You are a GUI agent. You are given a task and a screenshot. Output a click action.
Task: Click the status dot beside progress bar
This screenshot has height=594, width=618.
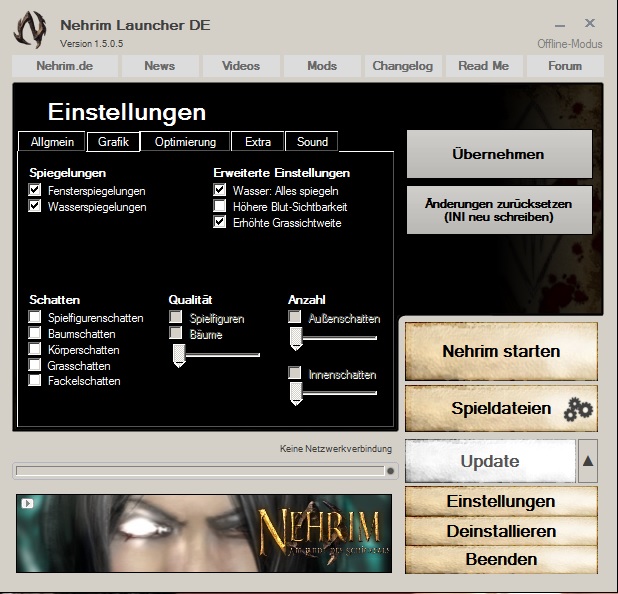390,471
